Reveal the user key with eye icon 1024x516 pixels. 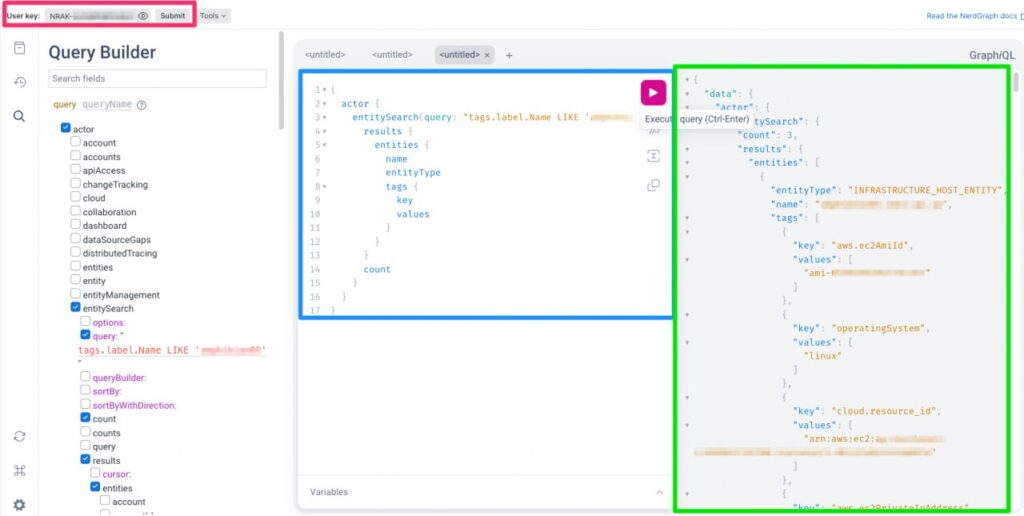pyautogui.click(x=143, y=16)
